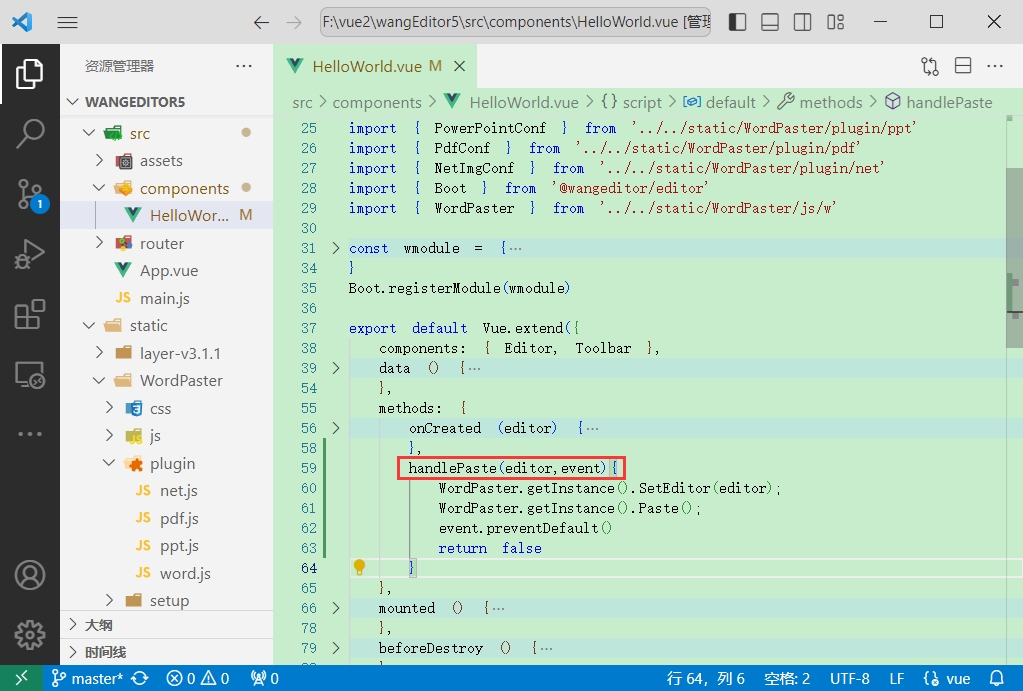This screenshot has width=1023, height=691.
Task: Toggle the primary side bar layout button
Action: (737, 22)
